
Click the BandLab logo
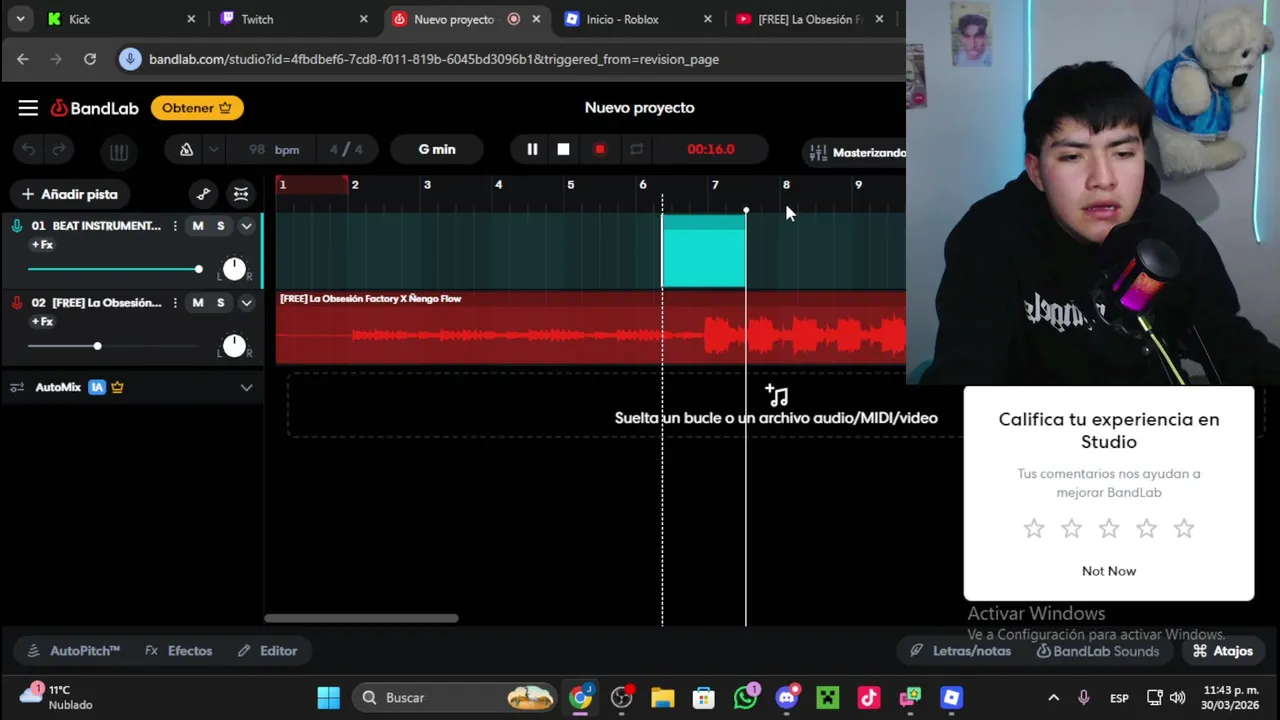tap(95, 108)
